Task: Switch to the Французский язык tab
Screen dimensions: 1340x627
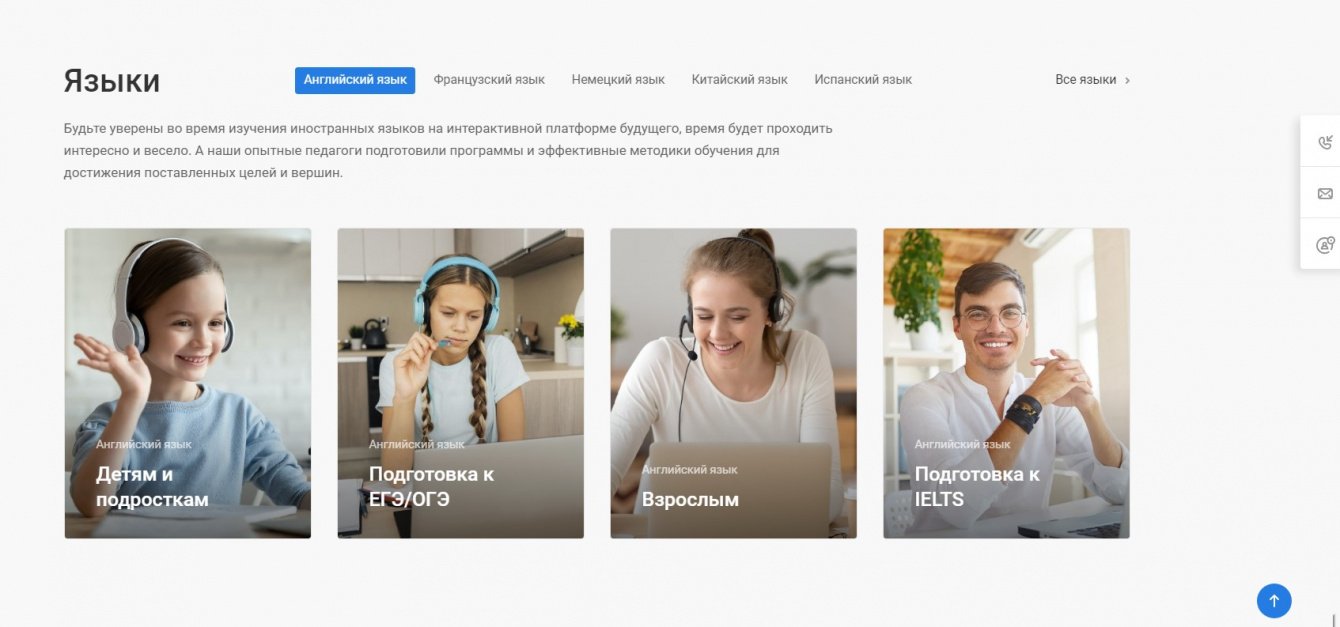Action: [x=489, y=80]
